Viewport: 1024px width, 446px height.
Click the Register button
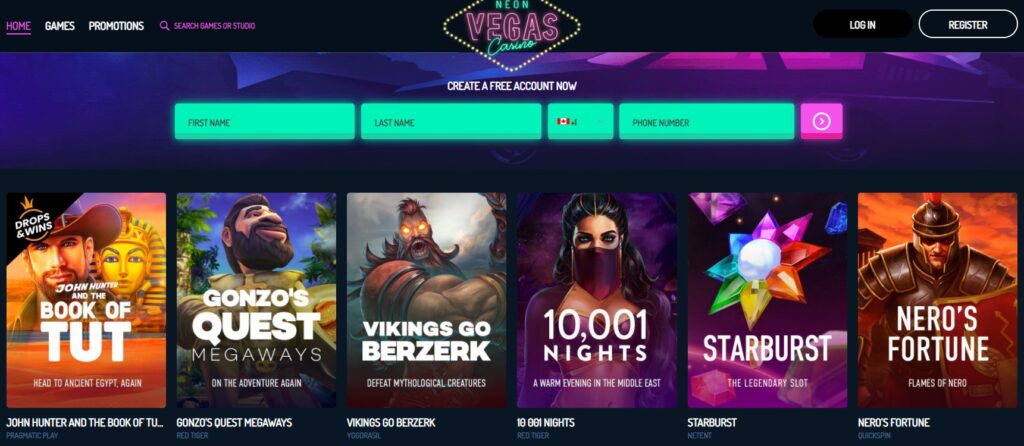click(x=968, y=25)
